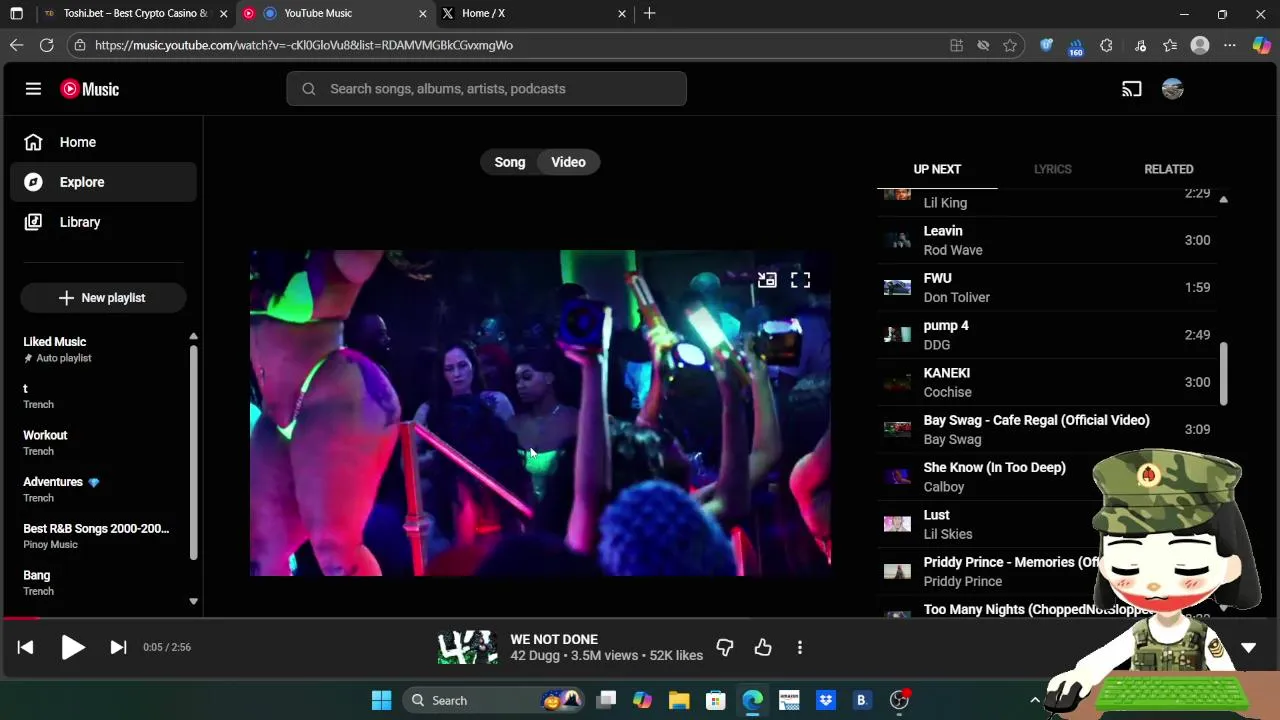1280x720 pixels.
Task: Play pump 4 by DDG from queue
Action: [x=1047, y=335]
